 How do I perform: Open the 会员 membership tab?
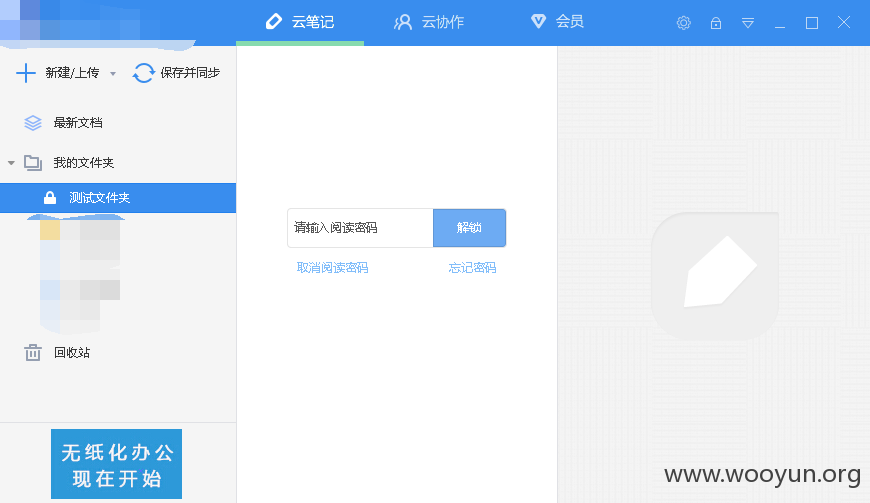pyautogui.click(x=557, y=22)
